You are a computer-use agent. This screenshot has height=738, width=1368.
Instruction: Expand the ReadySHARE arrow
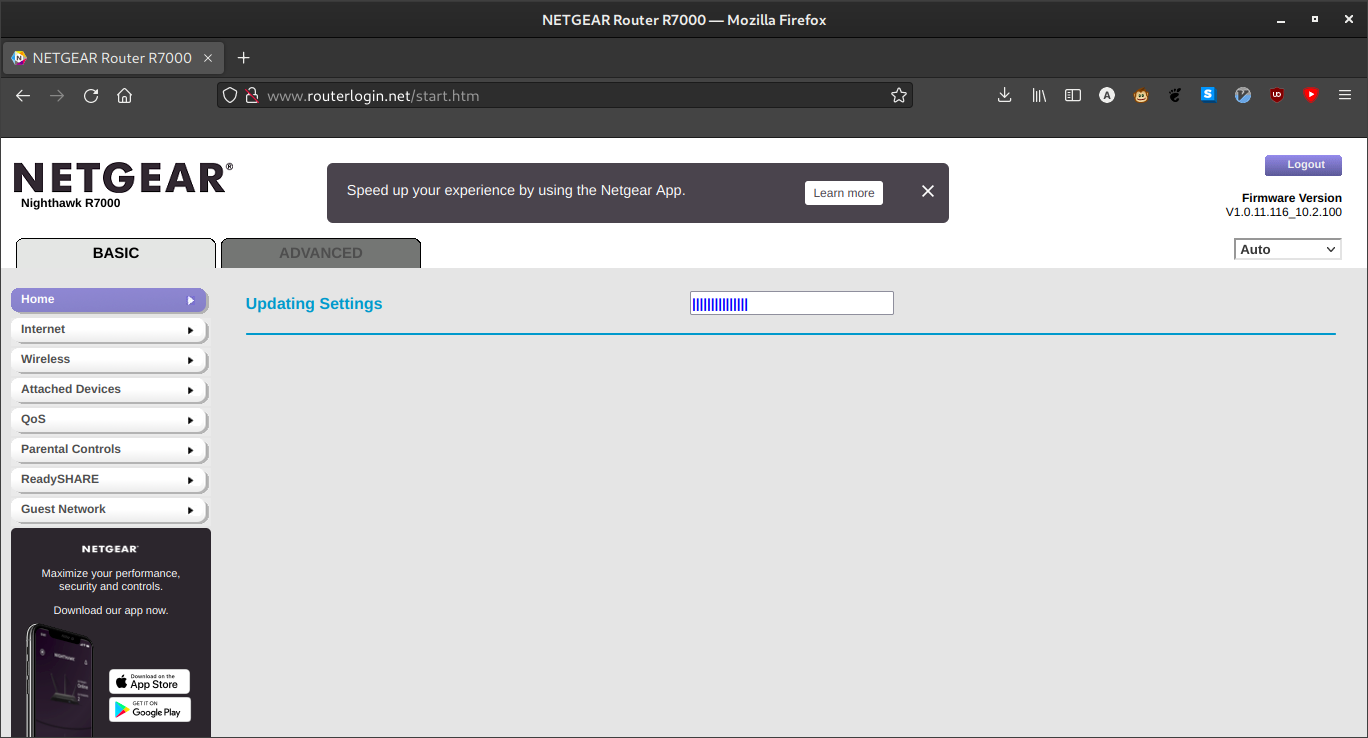click(x=190, y=480)
